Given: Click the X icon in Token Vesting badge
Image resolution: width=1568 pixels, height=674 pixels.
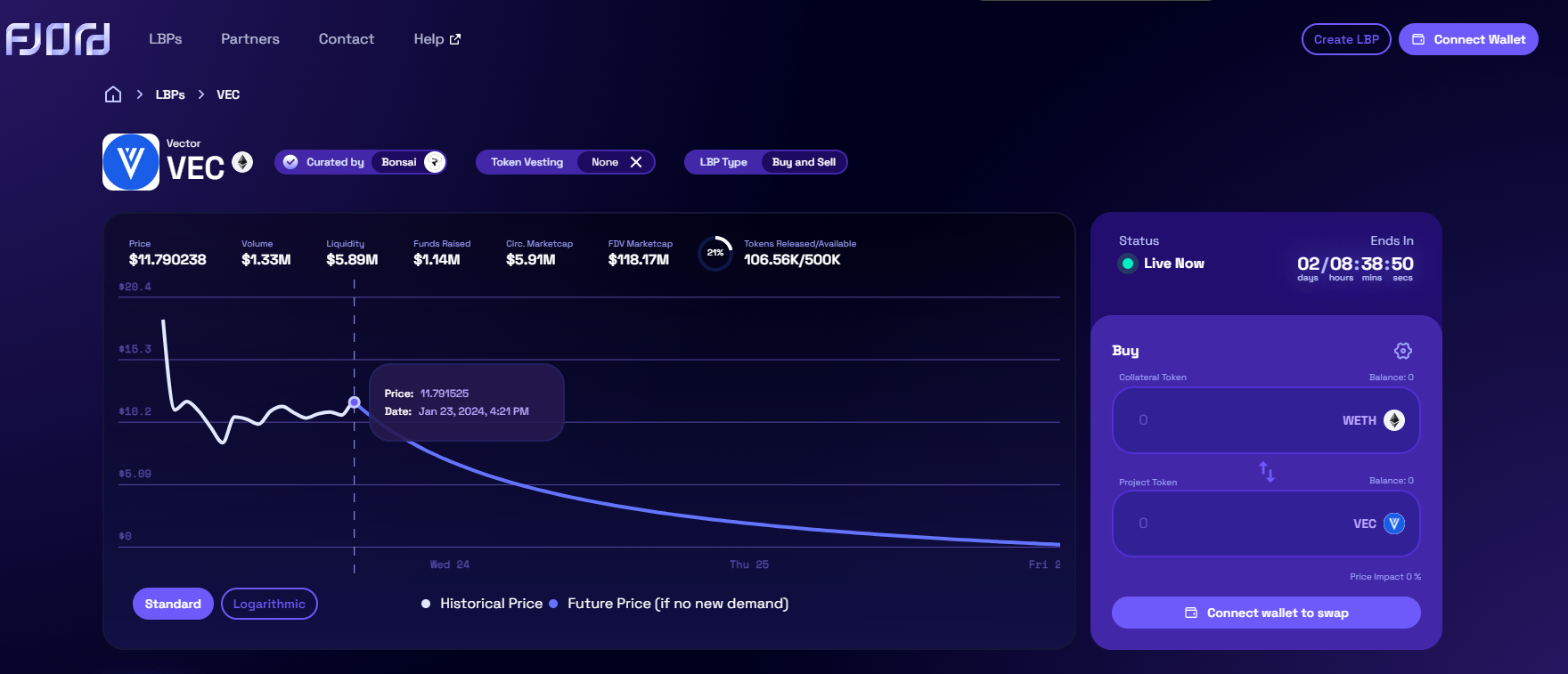Looking at the screenshot, I should tap(636, 162).
